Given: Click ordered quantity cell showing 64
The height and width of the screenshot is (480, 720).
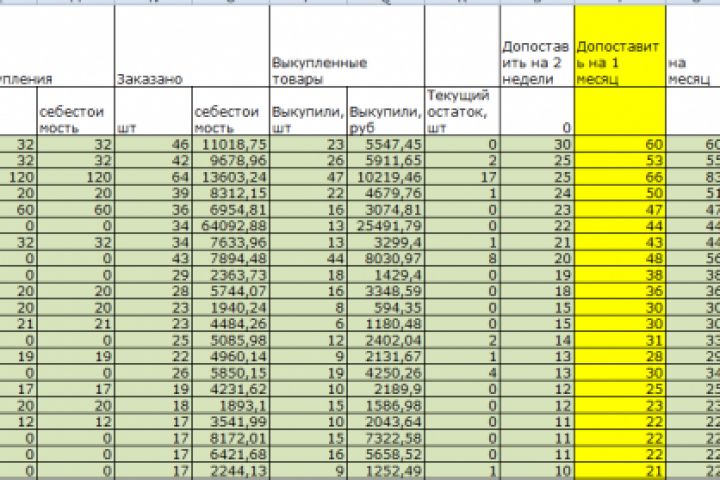Looking at the screenshot, I should [x=153, y=177].
